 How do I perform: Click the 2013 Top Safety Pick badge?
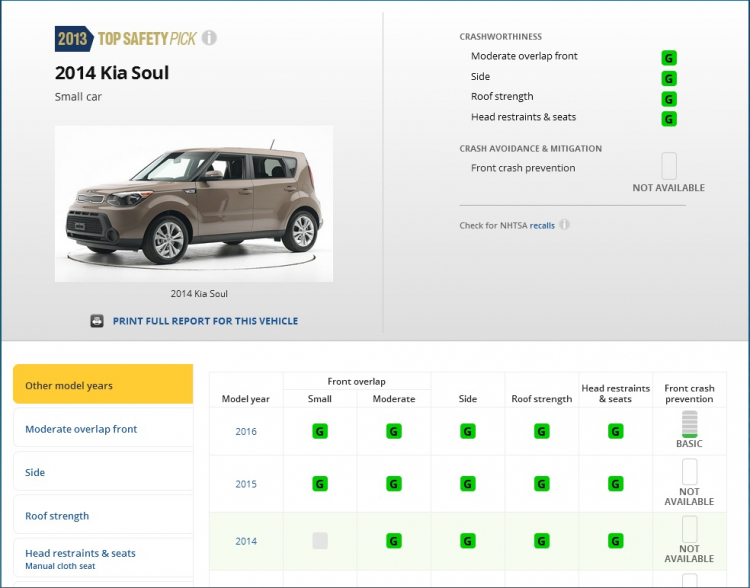point(126,38)
